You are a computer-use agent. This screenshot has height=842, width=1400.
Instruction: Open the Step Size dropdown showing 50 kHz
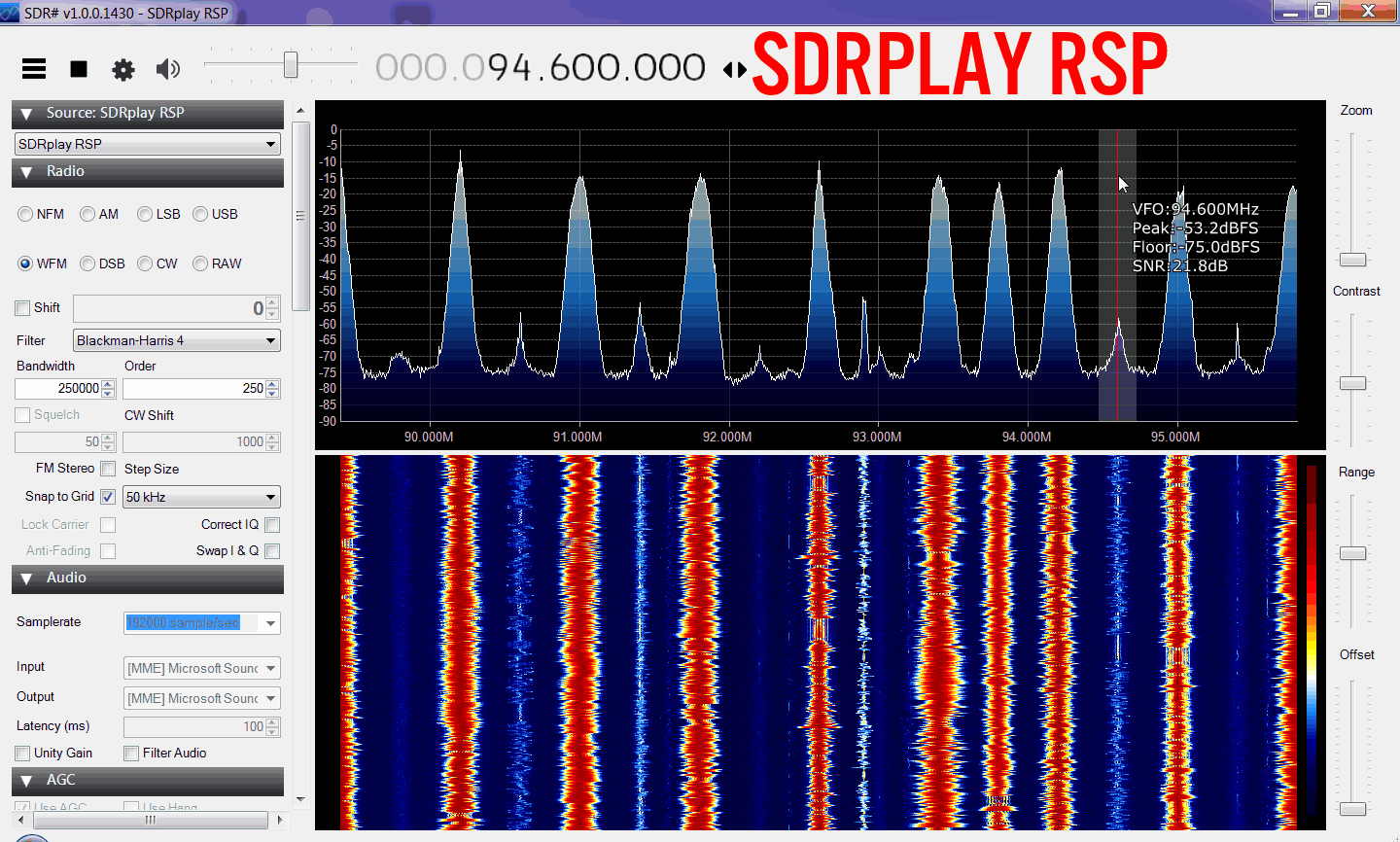pyautogui.click(x=201, y=497)
